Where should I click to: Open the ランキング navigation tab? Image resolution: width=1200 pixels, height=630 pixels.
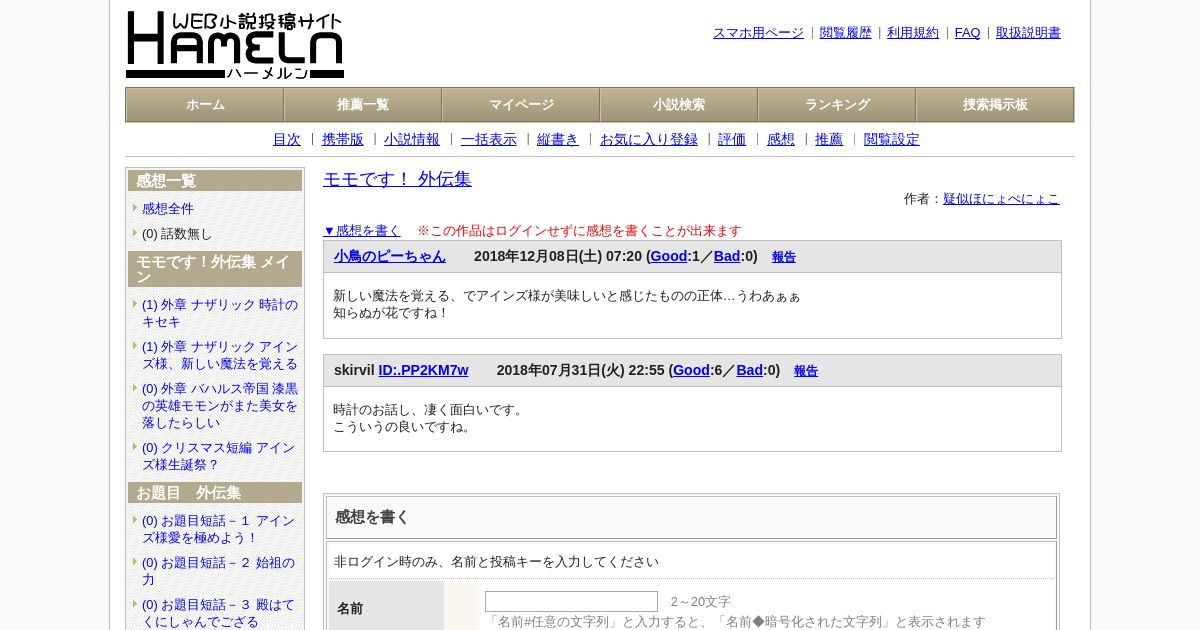[837, 105]
